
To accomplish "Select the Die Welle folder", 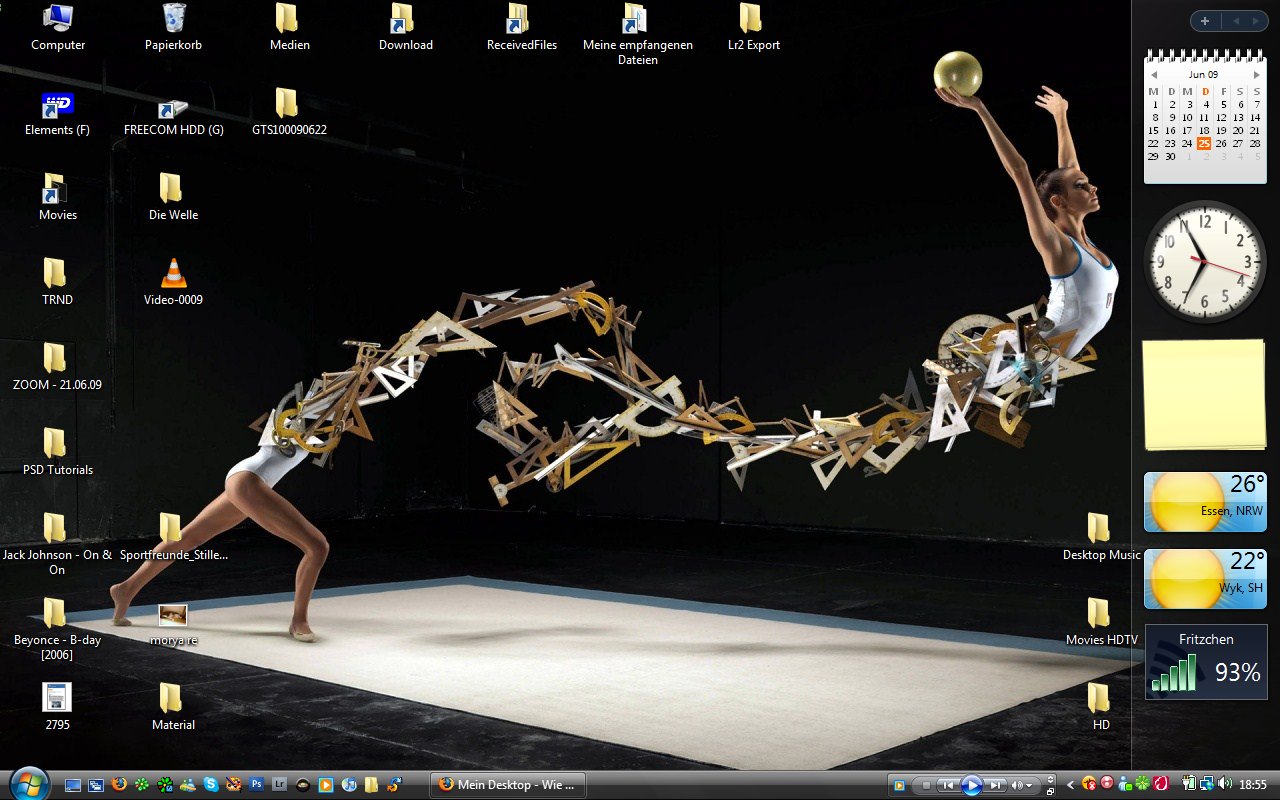I will (x=172, y=189).
